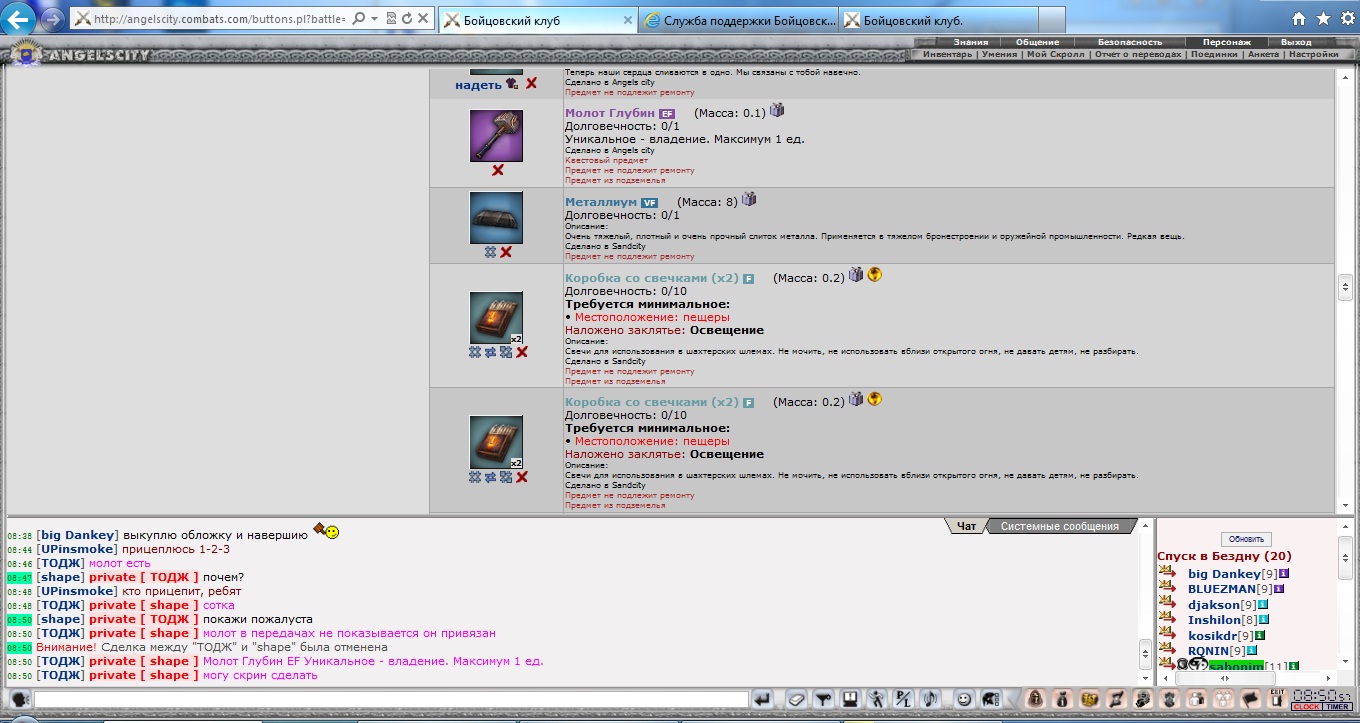The image size is (1360, 723).
Task: Open info icon beside kosikdr
Action: pyautogui.click(x=1260, y=635)
